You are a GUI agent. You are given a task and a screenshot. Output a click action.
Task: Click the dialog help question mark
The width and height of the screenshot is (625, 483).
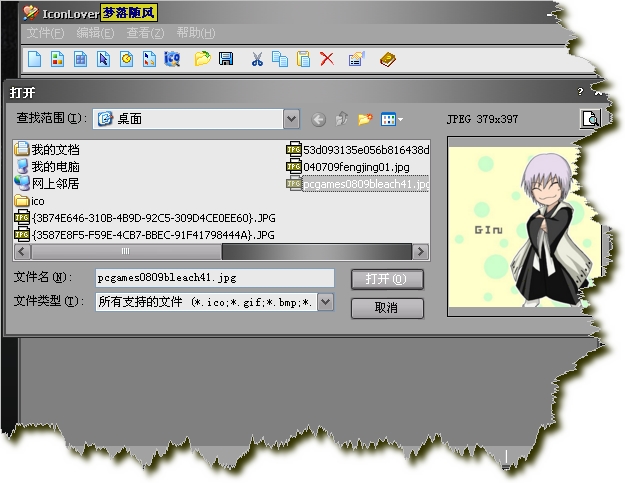coord(580,92)
